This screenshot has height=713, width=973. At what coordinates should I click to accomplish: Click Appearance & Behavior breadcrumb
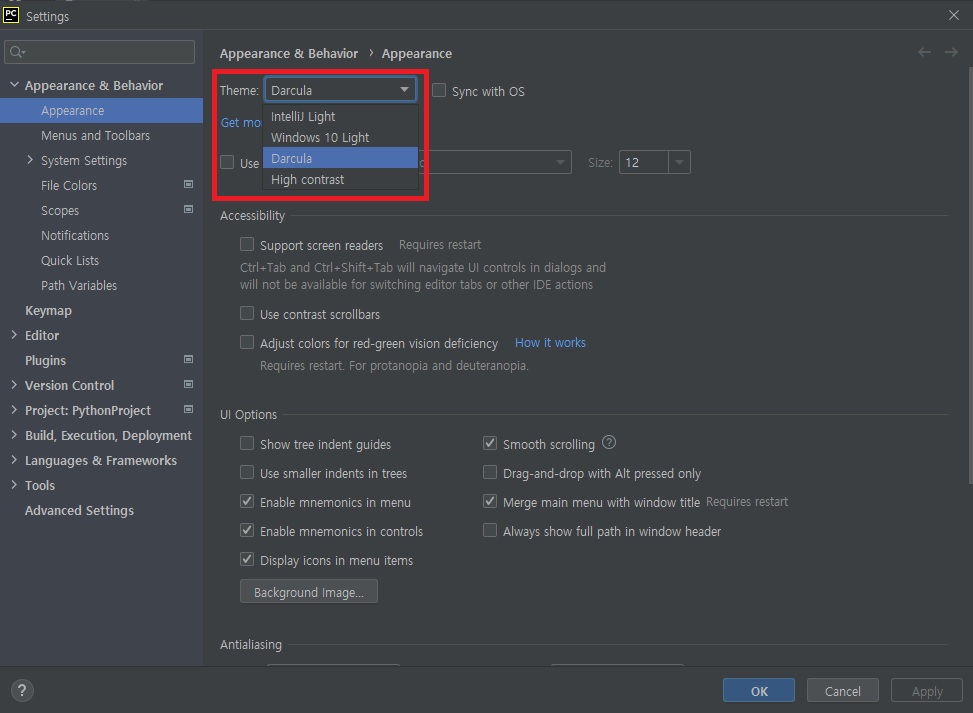point(289,53)
